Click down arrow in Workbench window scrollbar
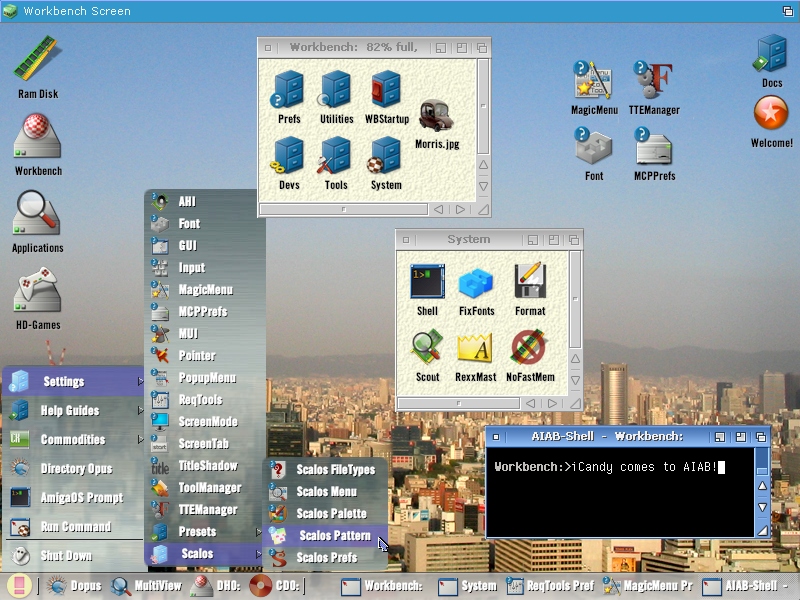The width and height of the screenshot is (800, 600). [x=483, y=186]
